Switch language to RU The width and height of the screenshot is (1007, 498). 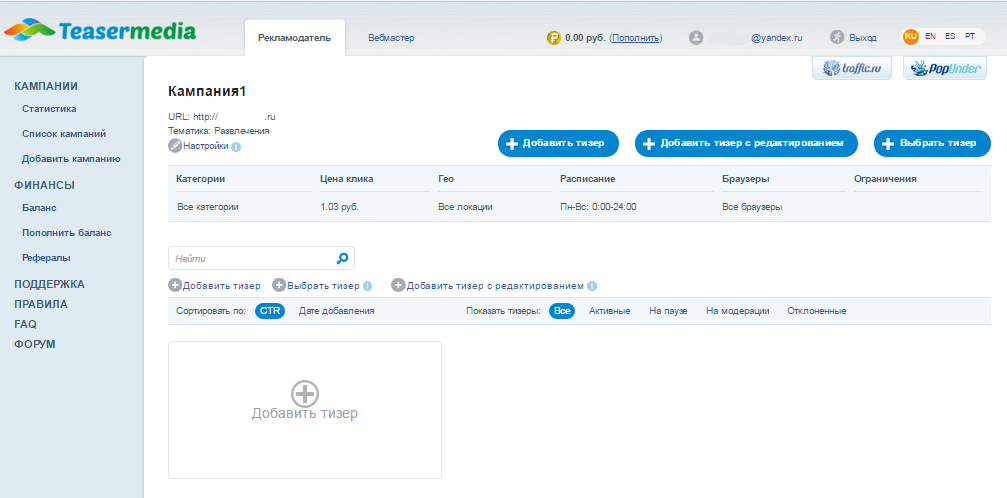(910, 36)
